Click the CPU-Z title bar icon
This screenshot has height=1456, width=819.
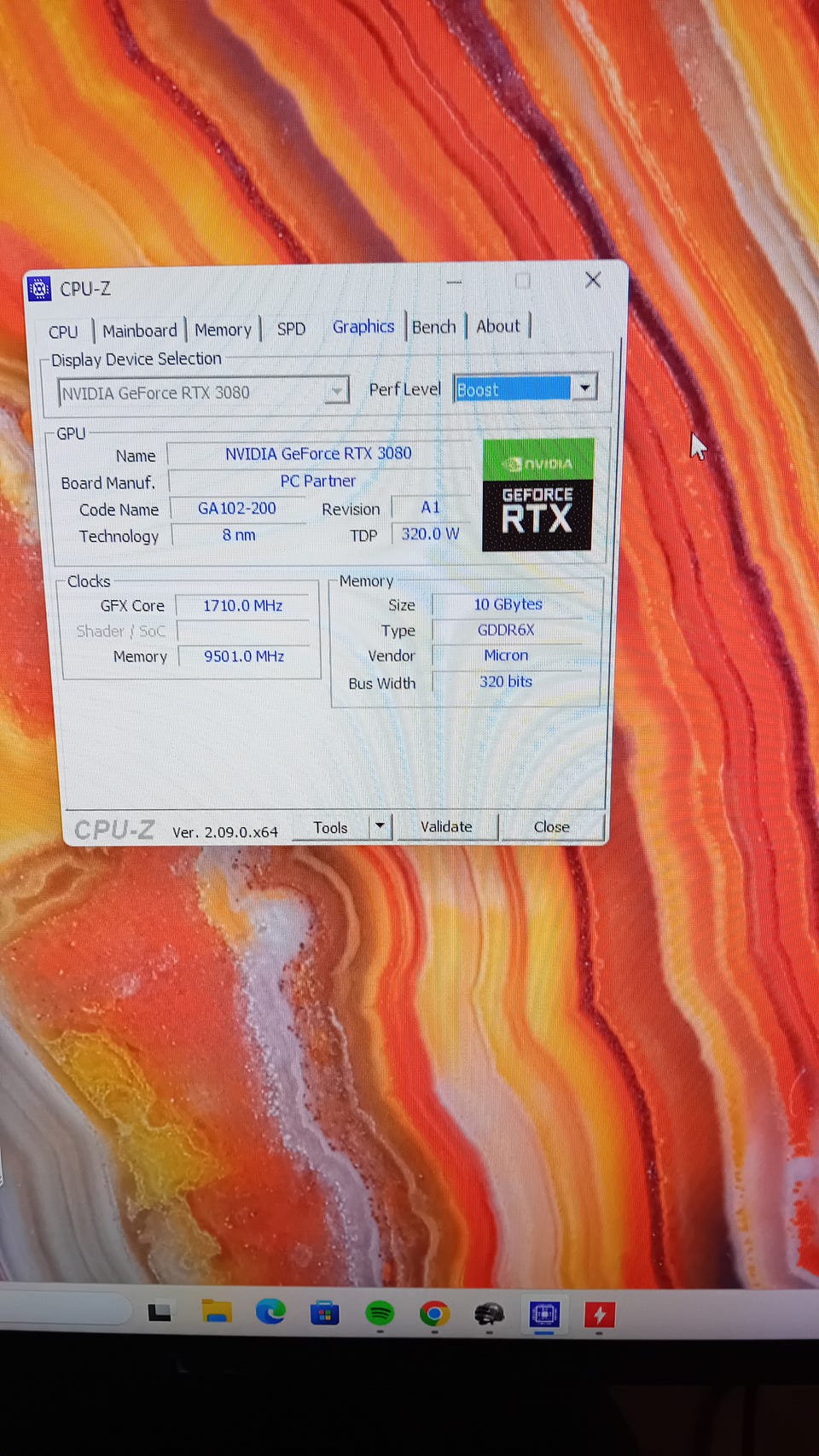39,289
